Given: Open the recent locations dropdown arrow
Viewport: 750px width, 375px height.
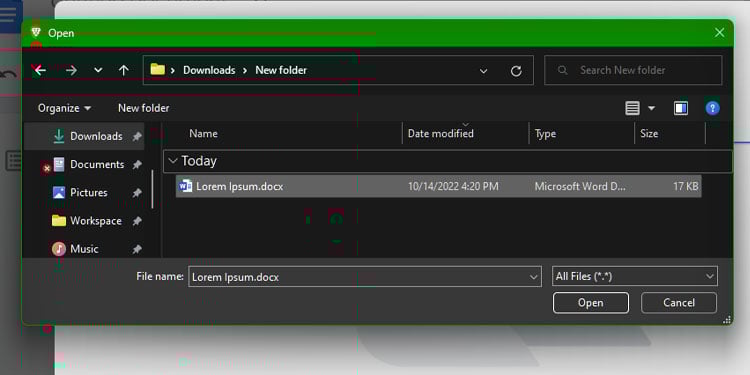Looking at the screenshot, I should point(98,70).
